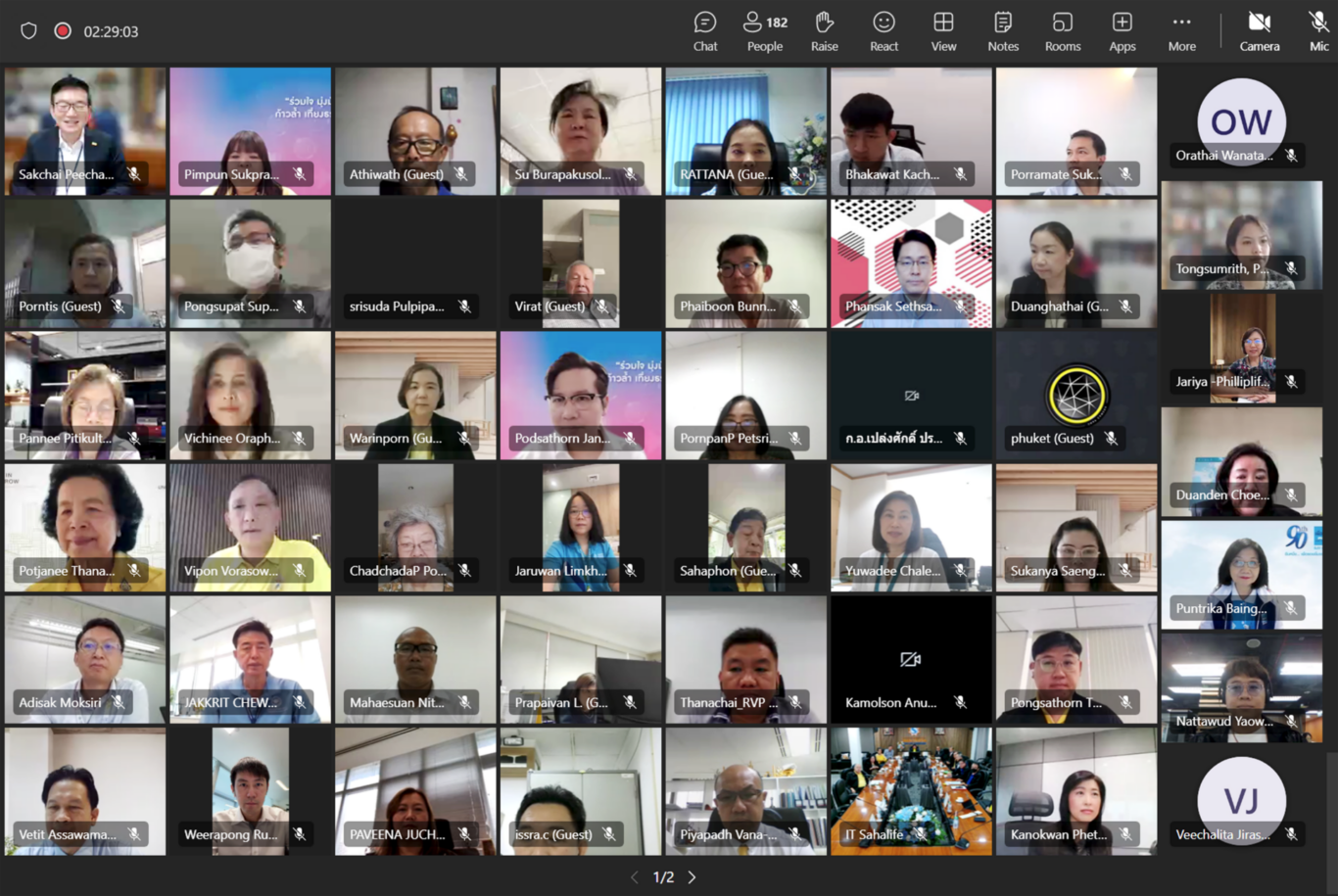
Task: Click the red recording indicator
Action: click(x=63, y=31)
